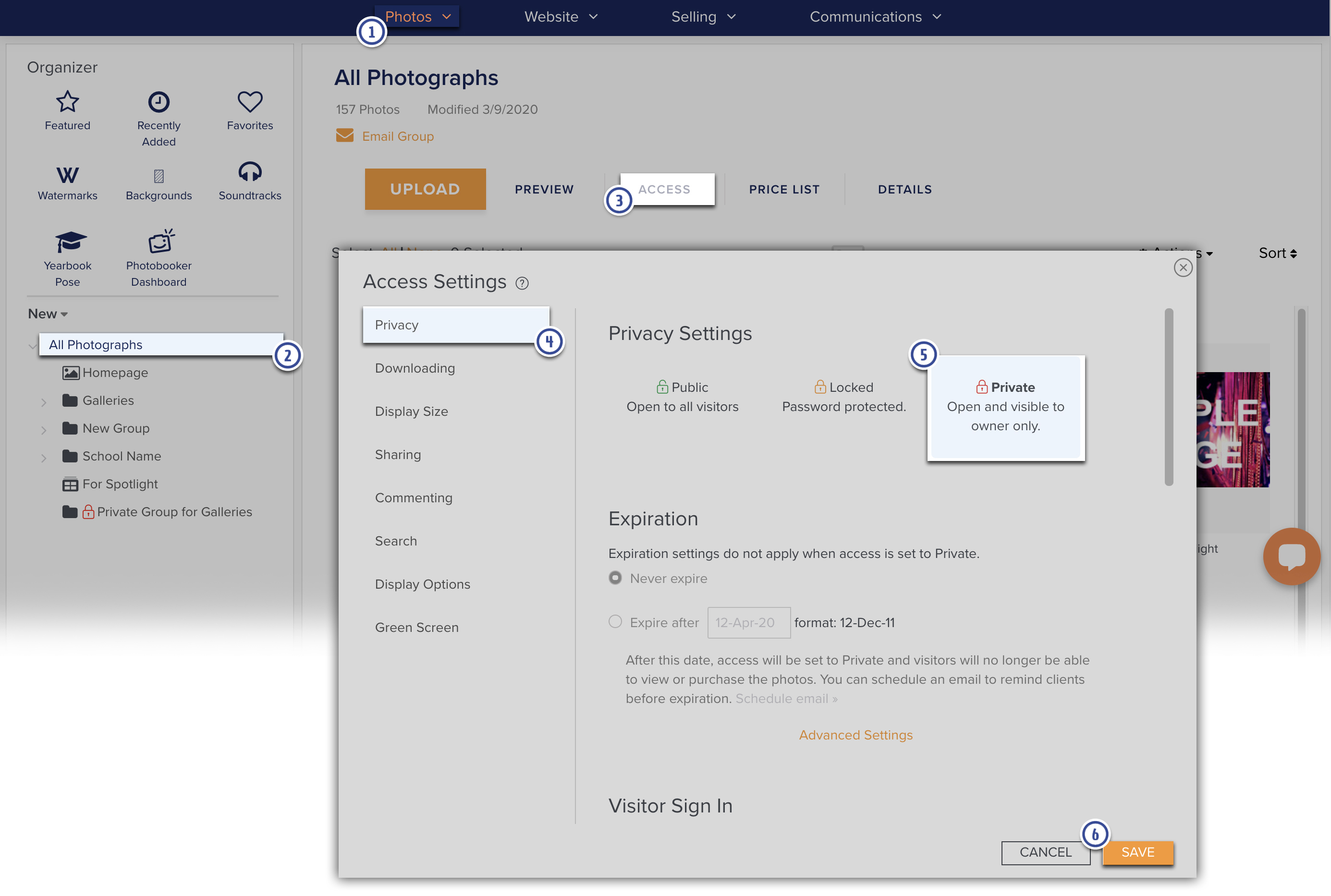Click the Upload button
The width and height of the screenshot is (1331, 896).
[x=425, y=189]
